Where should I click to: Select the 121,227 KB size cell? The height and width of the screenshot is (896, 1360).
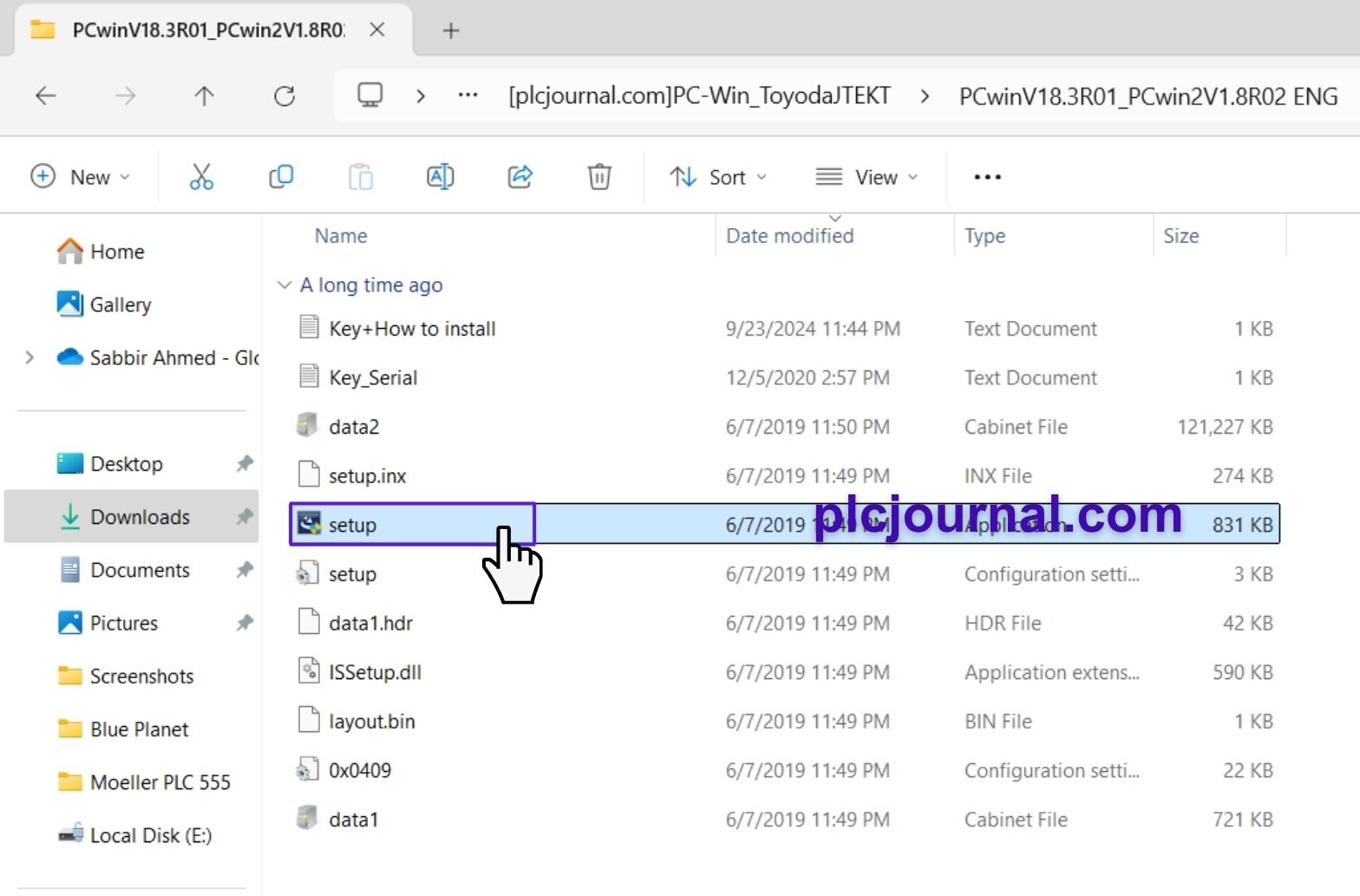click(1225, 427)
